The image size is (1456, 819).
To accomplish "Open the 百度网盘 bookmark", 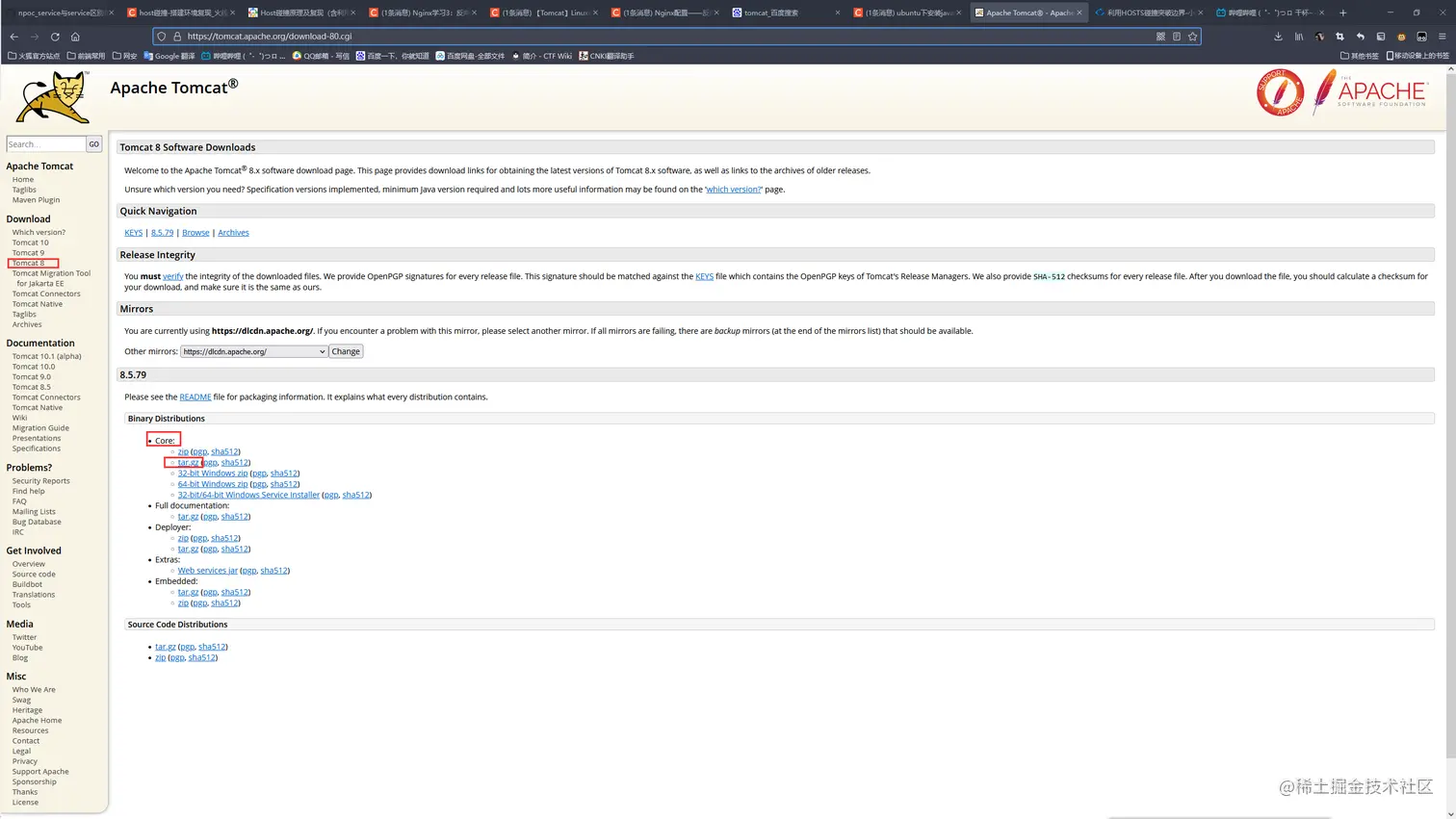I will pos(470,56).
